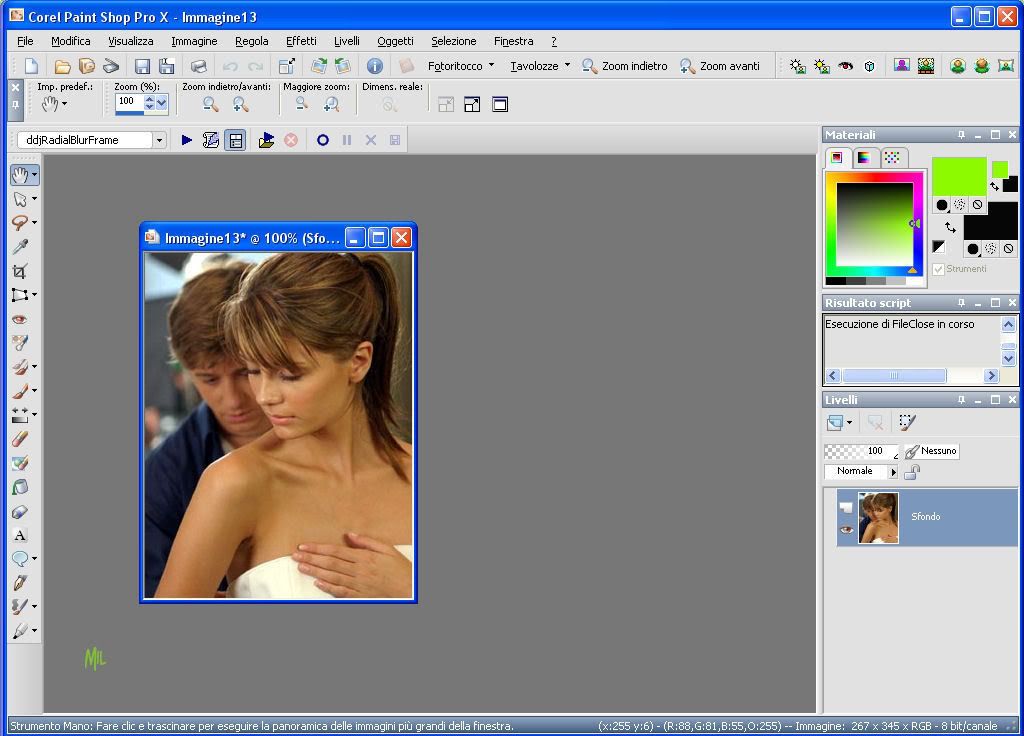
Task: Expand the Paint Brush tool flyout arrow
Action: 35,391
